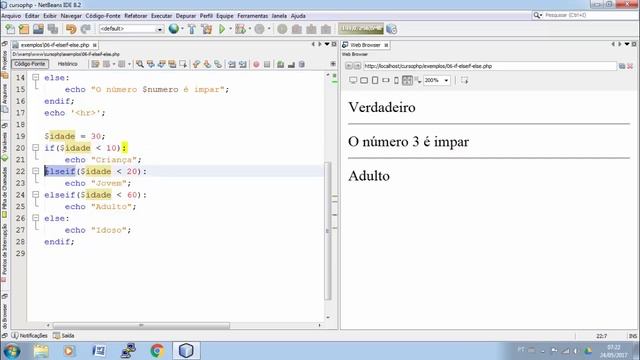This screenshot has height=360, width=640.
Task: Click the Open Project toolbar icon
Action: tap(38, 29)
